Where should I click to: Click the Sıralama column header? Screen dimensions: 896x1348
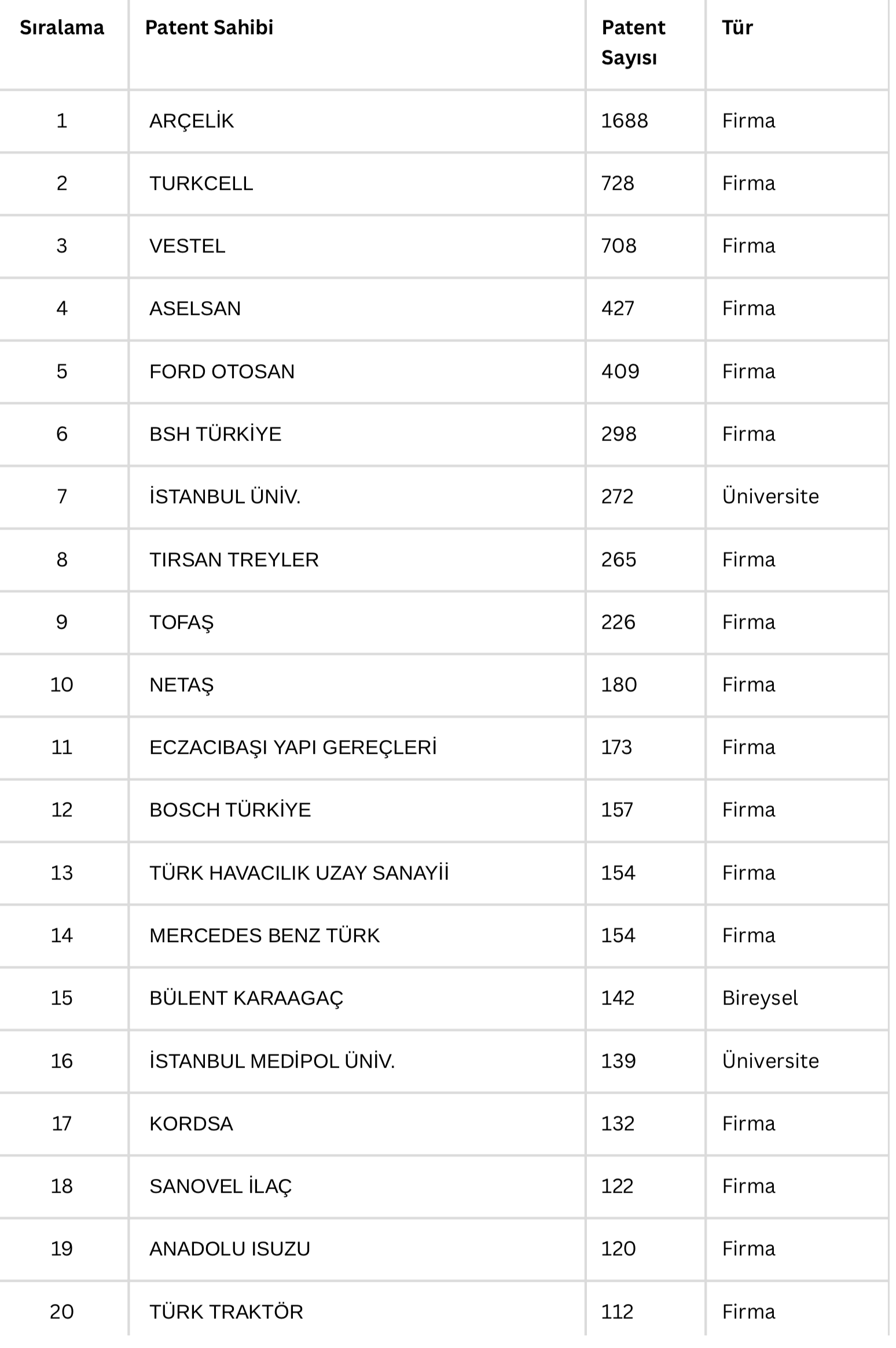62,28
